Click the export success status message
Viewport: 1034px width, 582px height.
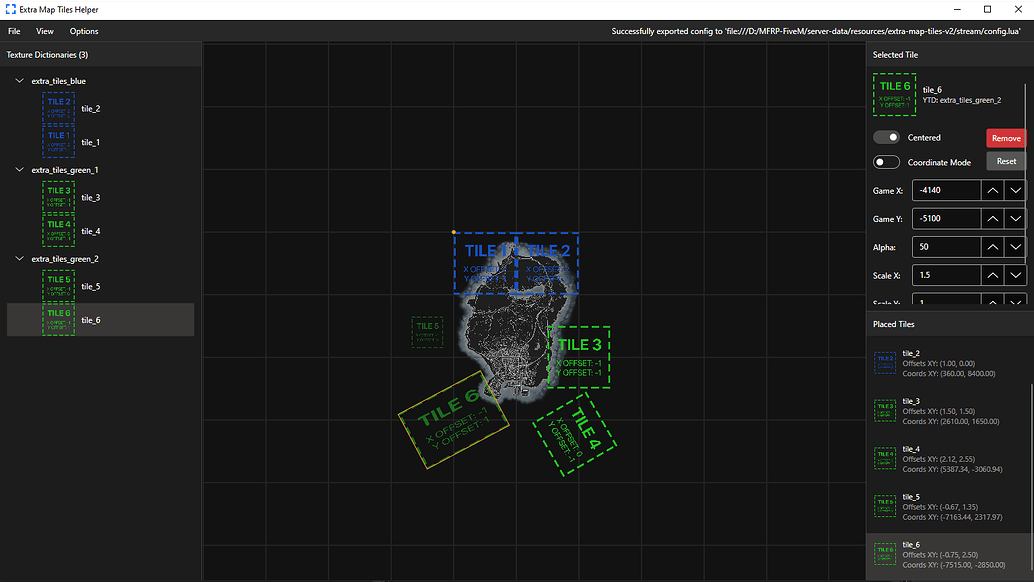click(x=816, y=31)
